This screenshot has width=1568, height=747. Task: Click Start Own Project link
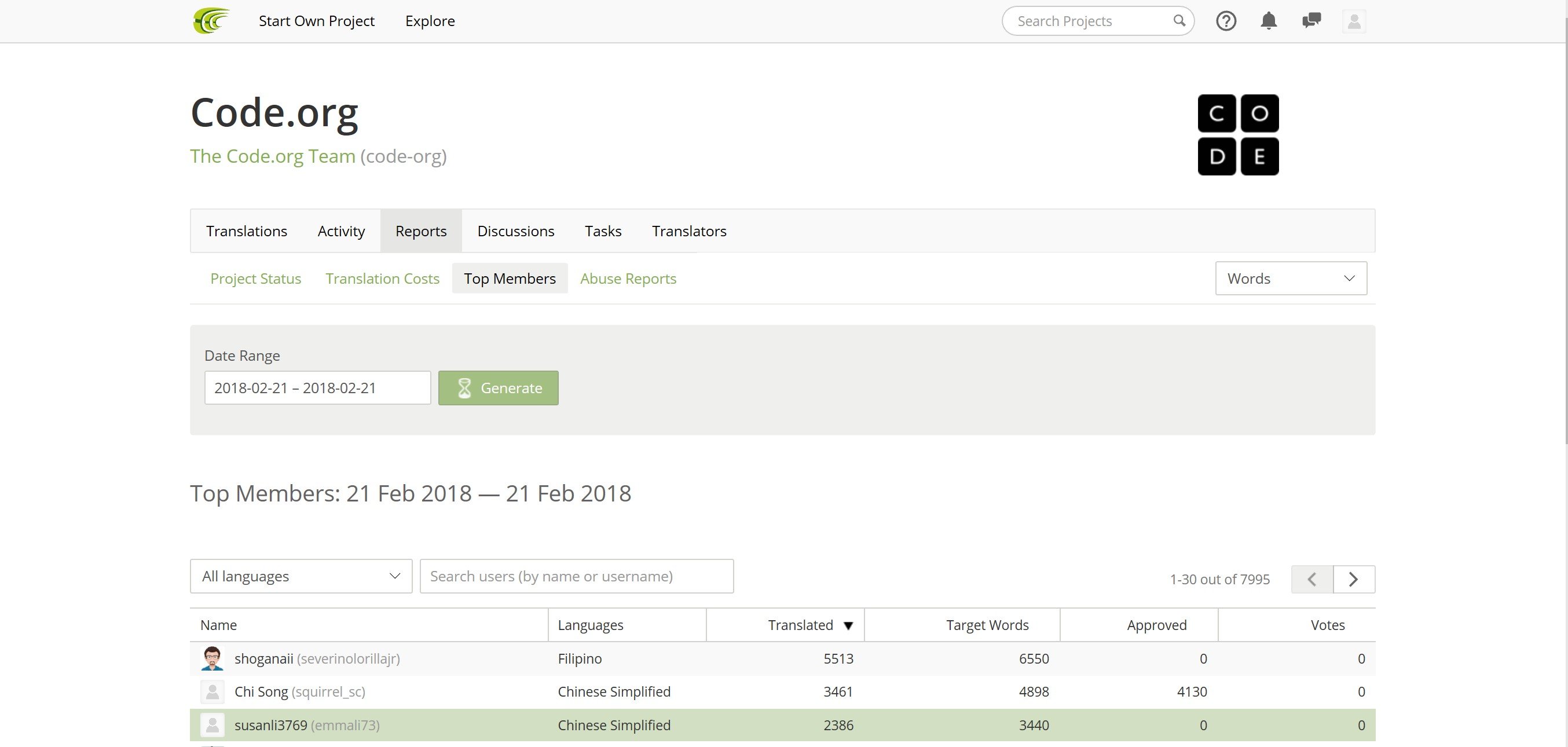(317, 21)
